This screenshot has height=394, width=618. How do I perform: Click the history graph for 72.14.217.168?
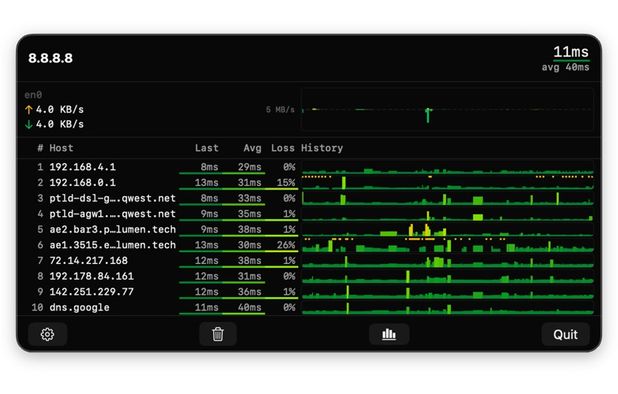tap(447, 261)
